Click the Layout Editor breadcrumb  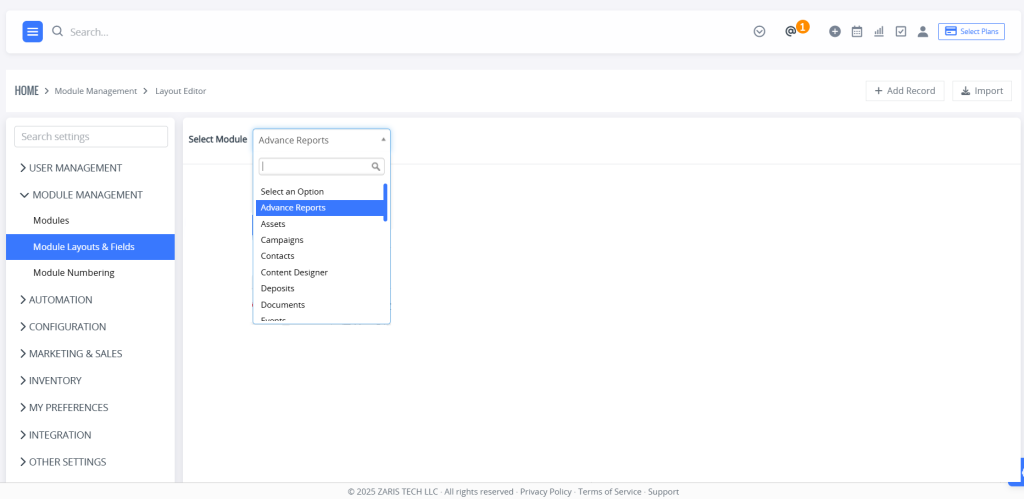(x=181, y=91)
